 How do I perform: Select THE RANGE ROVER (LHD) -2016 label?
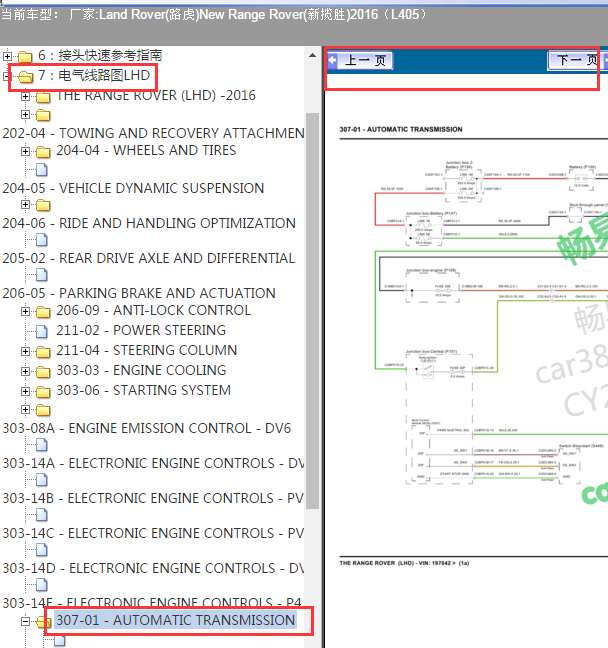156,95
